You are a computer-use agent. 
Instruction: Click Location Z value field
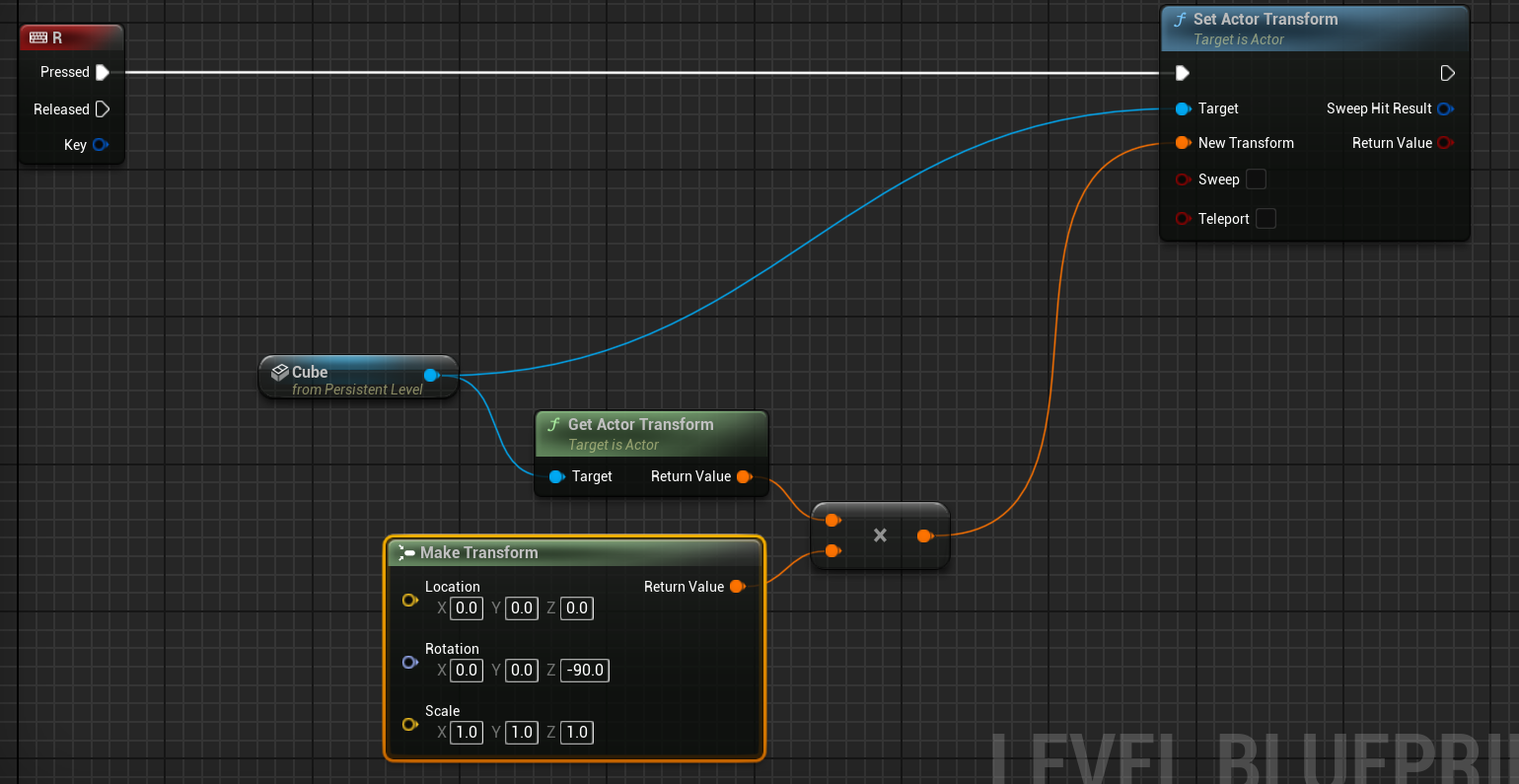[x=577, y=608]
